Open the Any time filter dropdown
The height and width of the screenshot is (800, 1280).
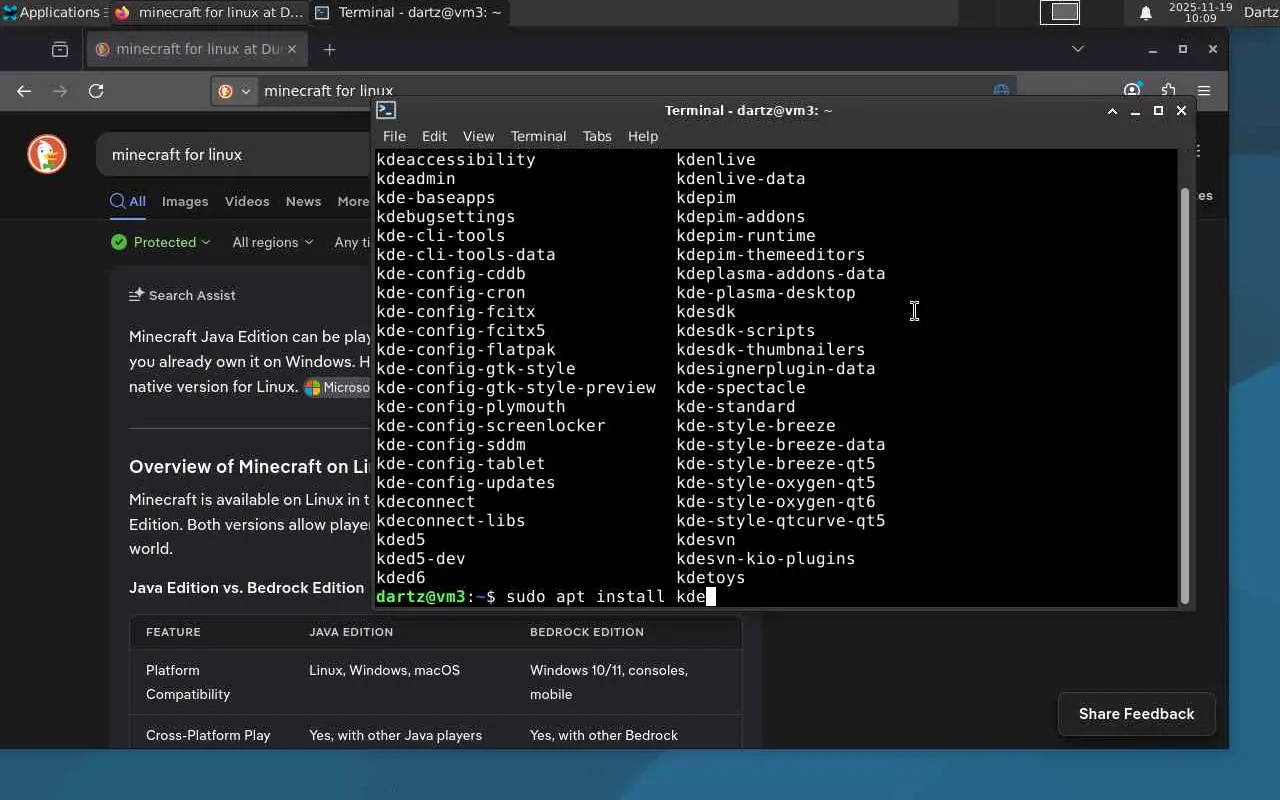click(x=353, y=242)
